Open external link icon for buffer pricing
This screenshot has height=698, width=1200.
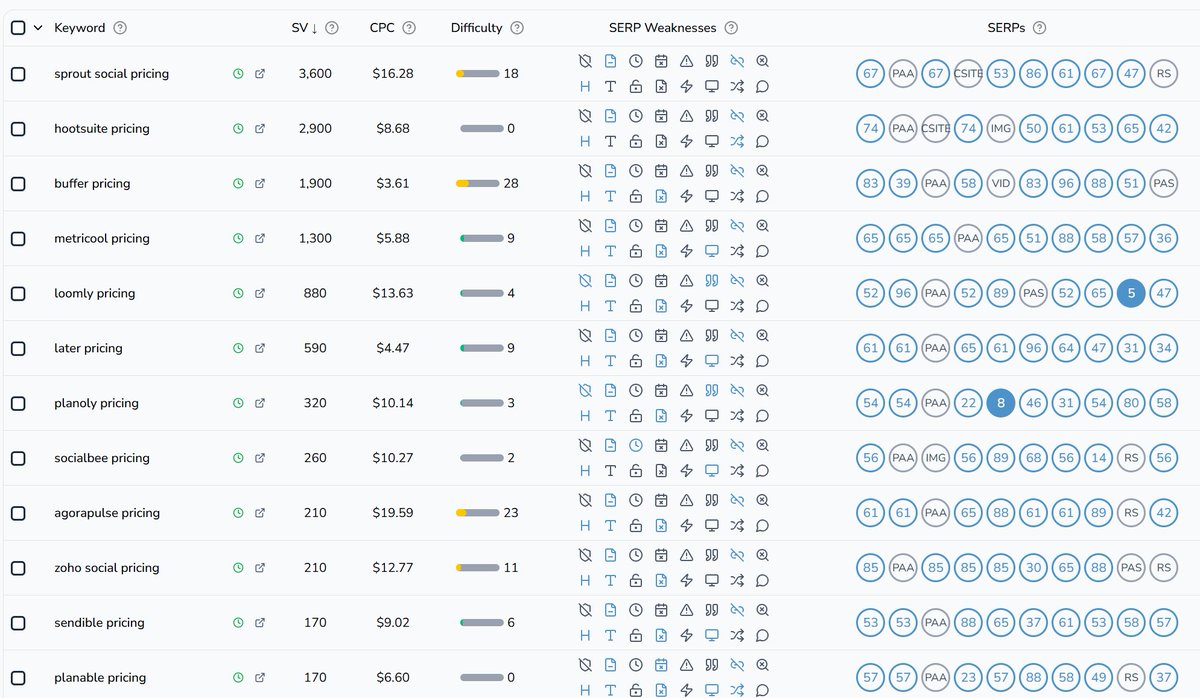[x=260, y=184]
